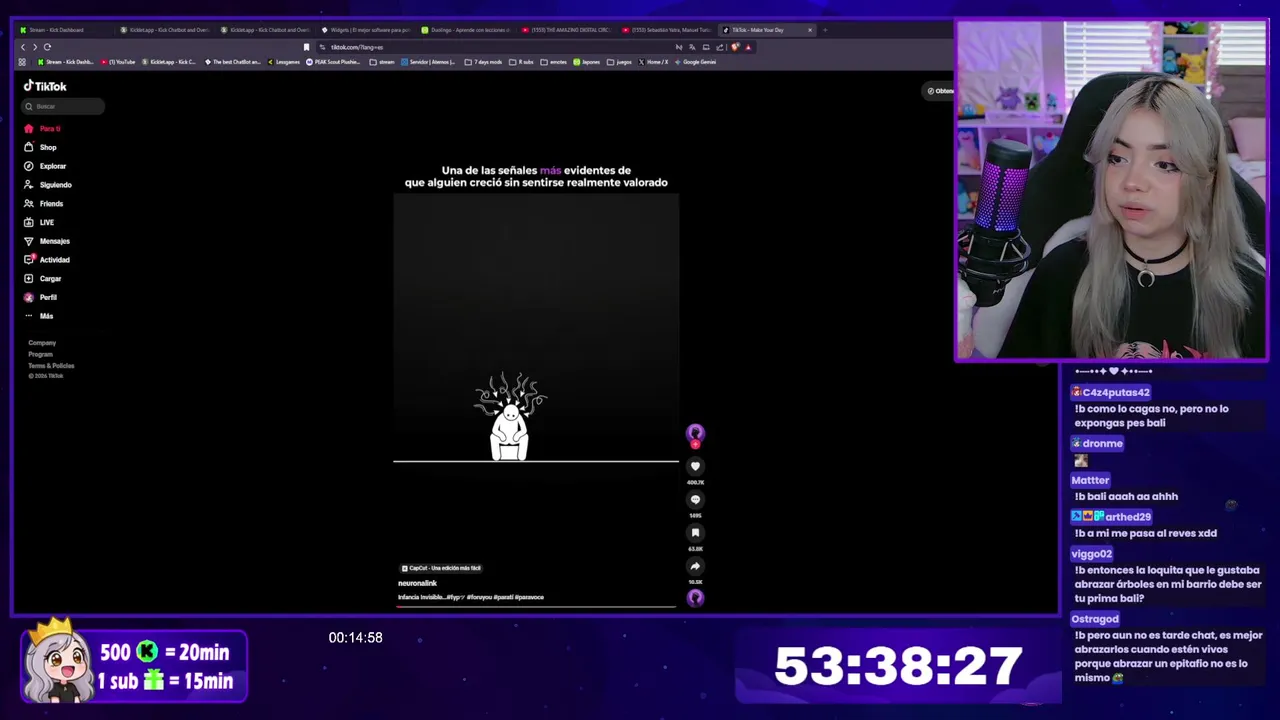Viewport: 1280px width, 720px height.
Task: Open the apps grid in bookmarks bar
Action: click(22, 62)
